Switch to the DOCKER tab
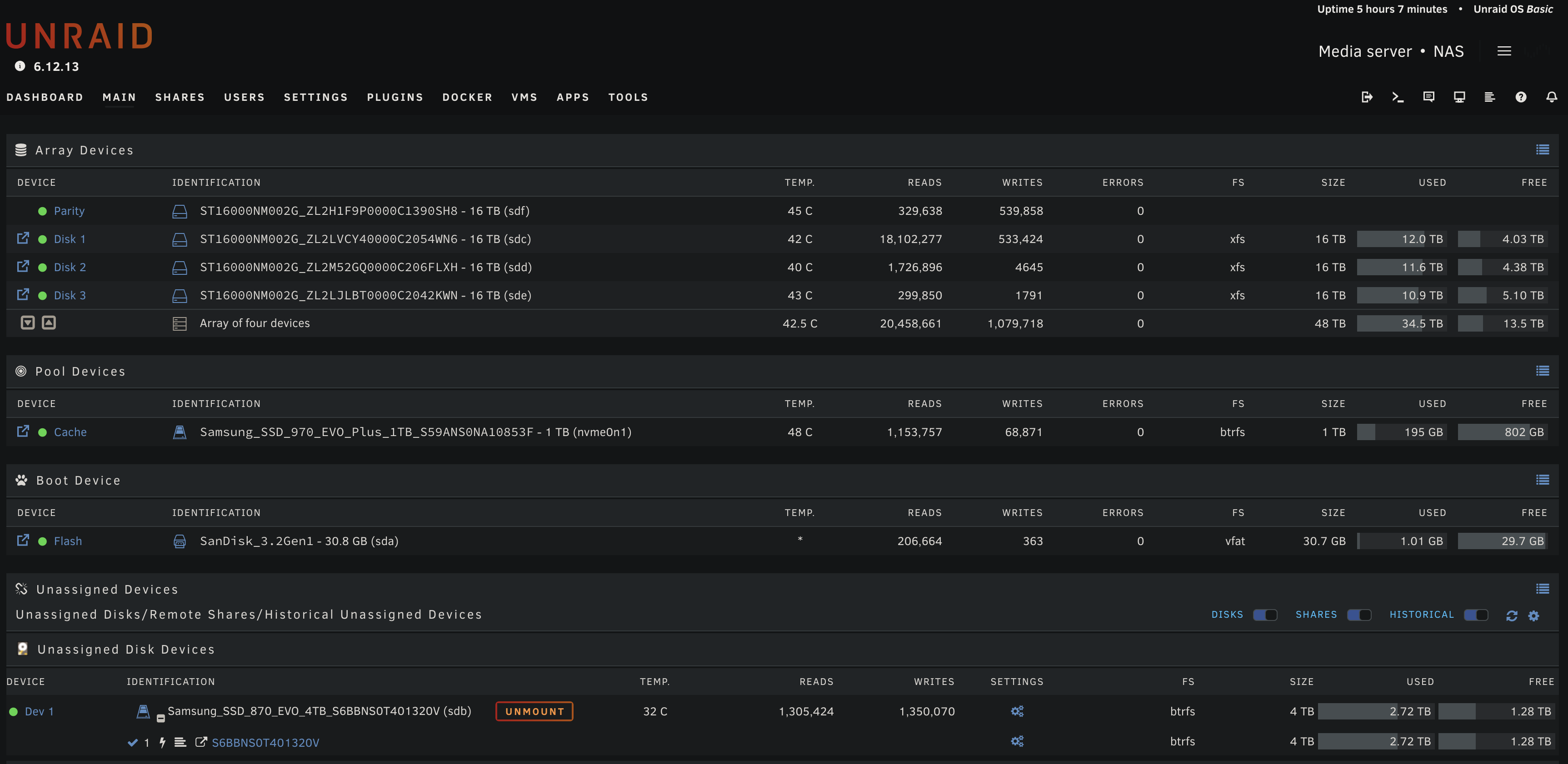This screenshot has height=764, width=1568. click(x=467, y=97)
